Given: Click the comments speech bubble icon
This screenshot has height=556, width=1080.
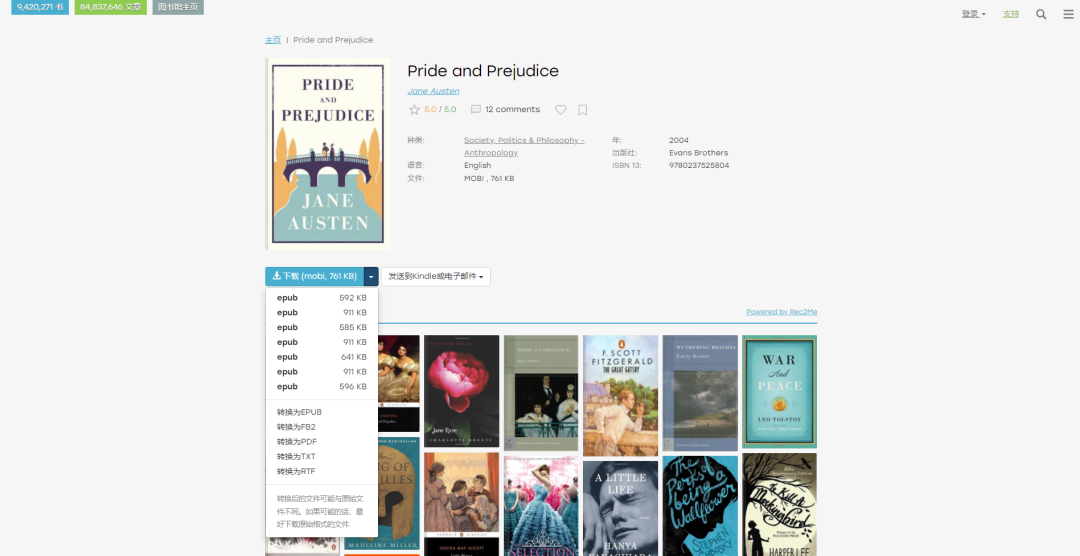Looking at the screenshot, I should pyautogui.click(x=475, y=110).
